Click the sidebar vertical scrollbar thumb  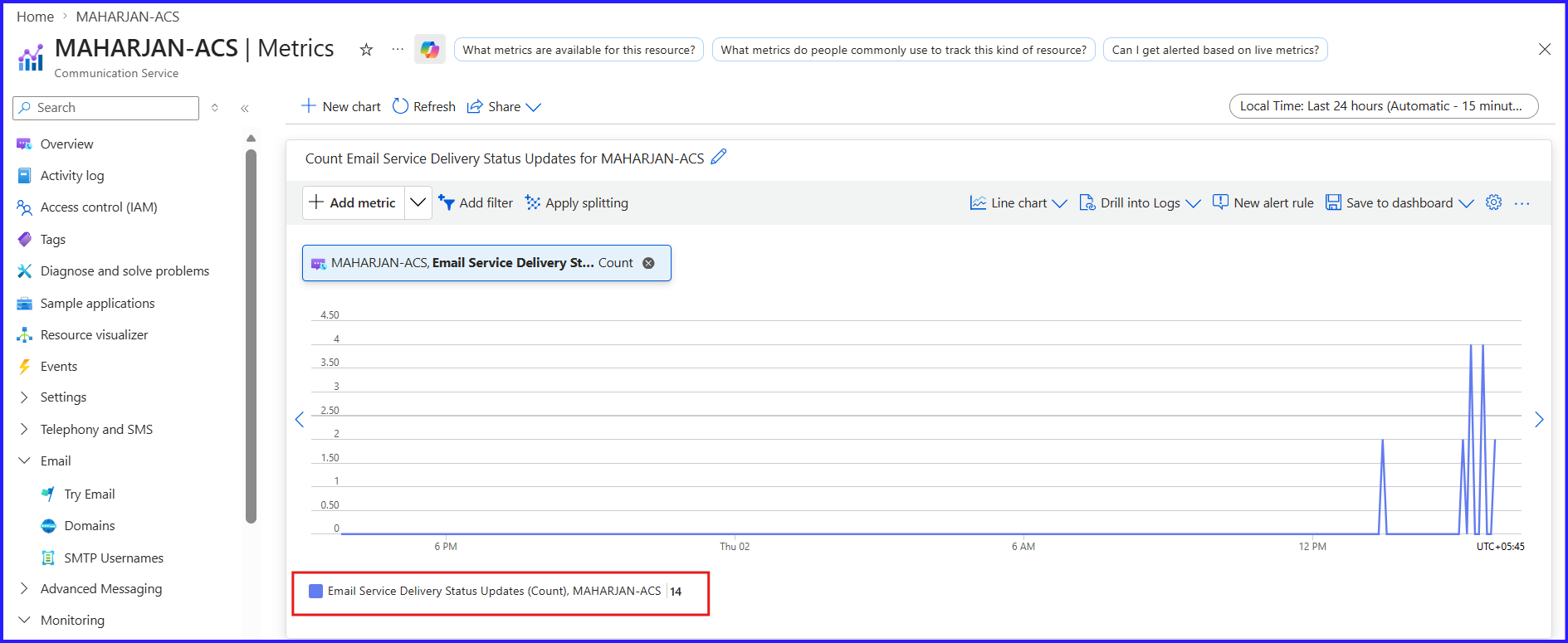pyautogui.click(x=251, y=336)
